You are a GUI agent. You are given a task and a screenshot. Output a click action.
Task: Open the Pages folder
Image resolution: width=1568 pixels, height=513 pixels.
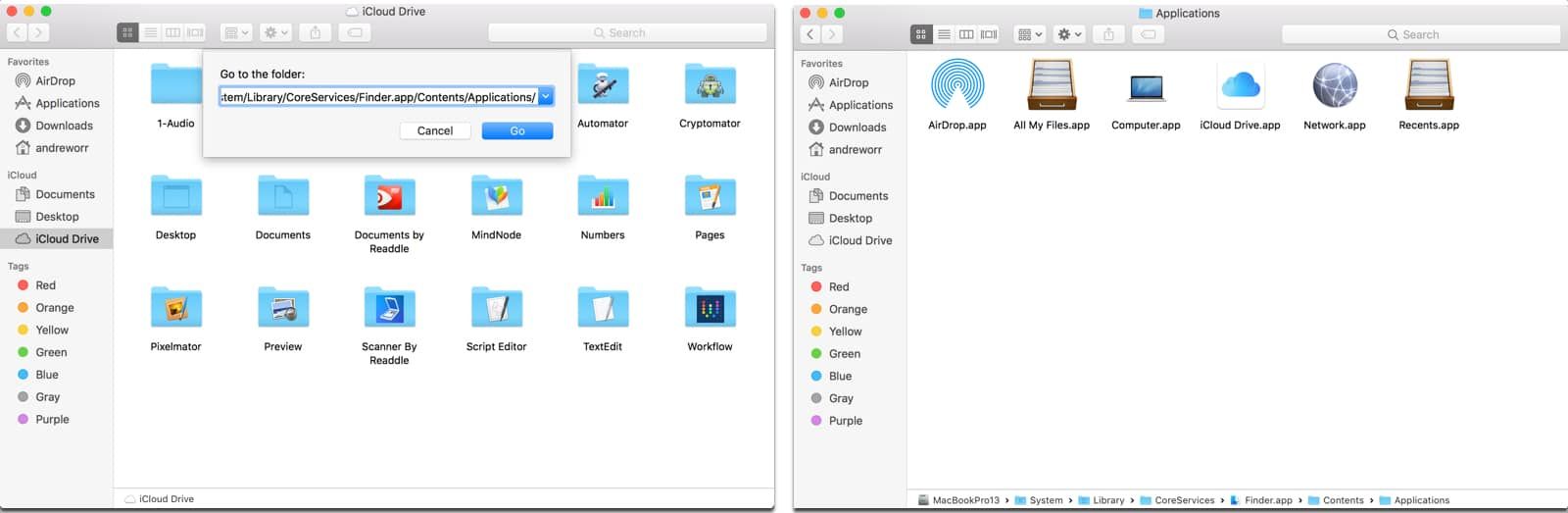point(710,195)
